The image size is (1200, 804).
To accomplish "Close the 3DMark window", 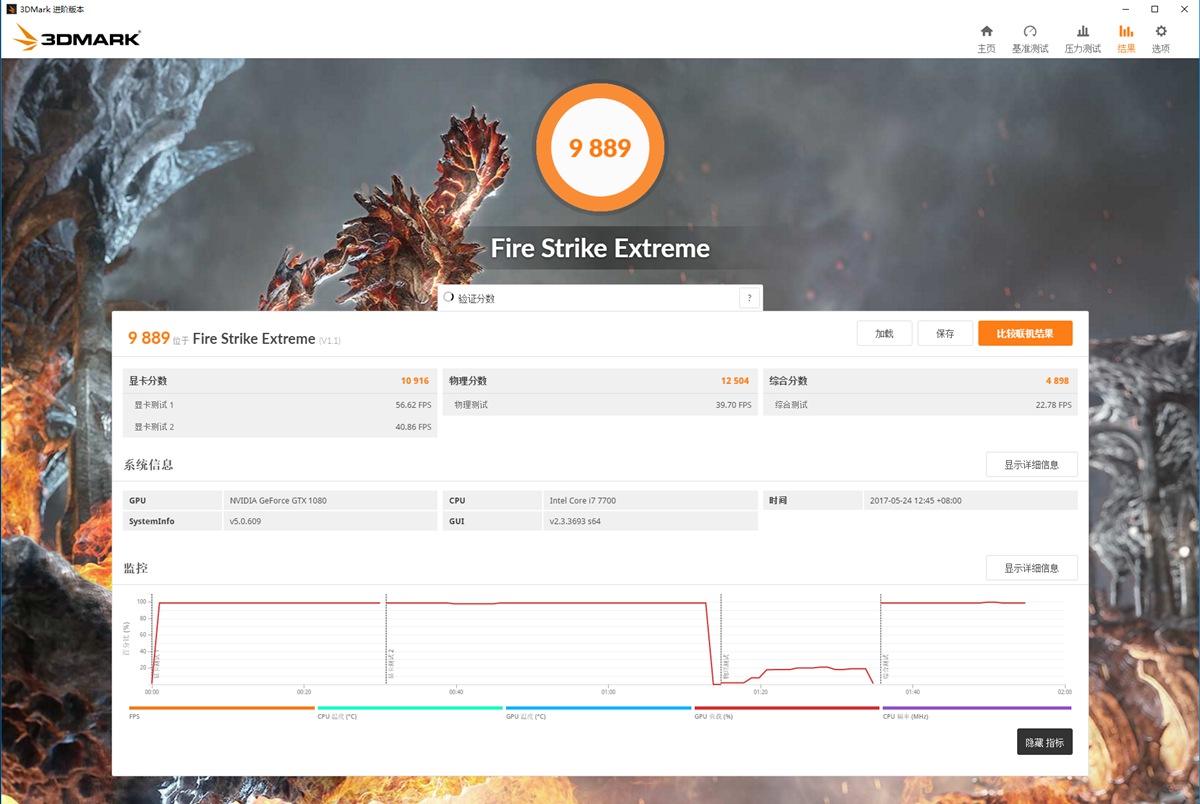I will (1182, 9).
